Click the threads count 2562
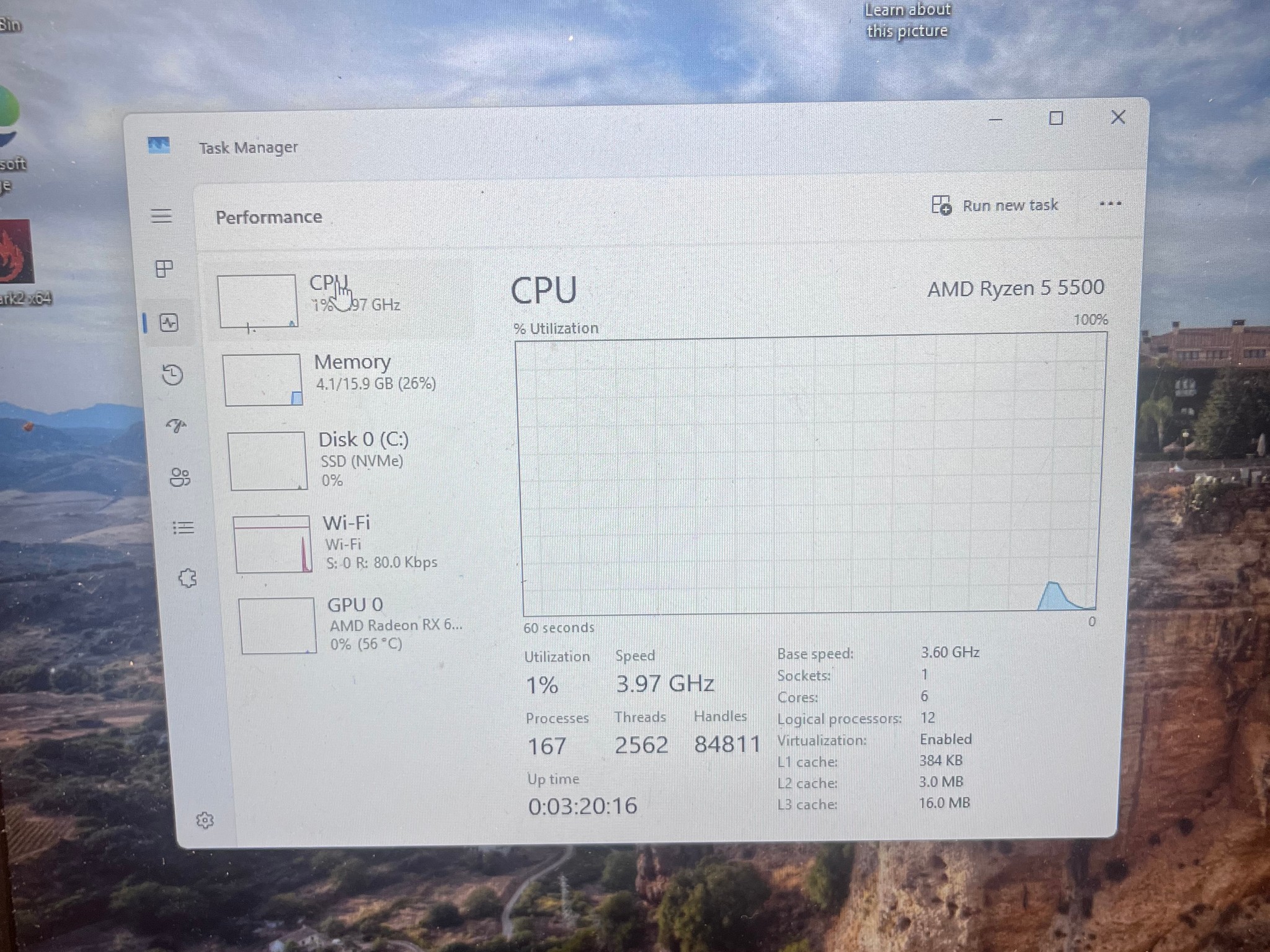1270x952 pixels. click(x=641, y=745)
